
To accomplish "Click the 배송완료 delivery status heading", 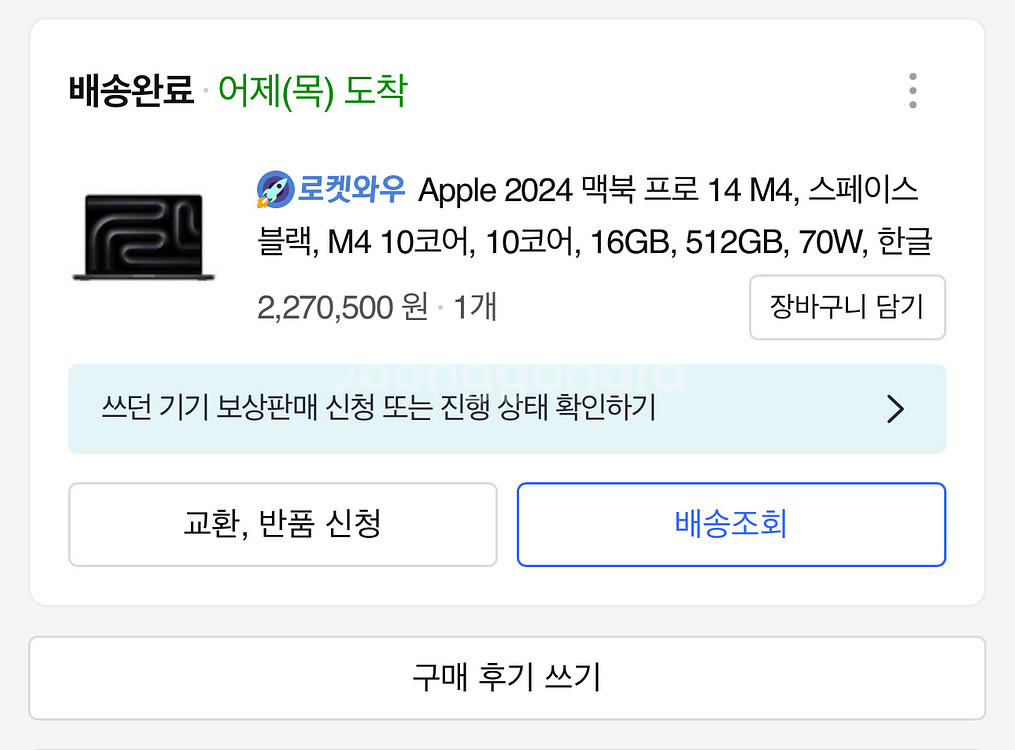I will [131, 92].
